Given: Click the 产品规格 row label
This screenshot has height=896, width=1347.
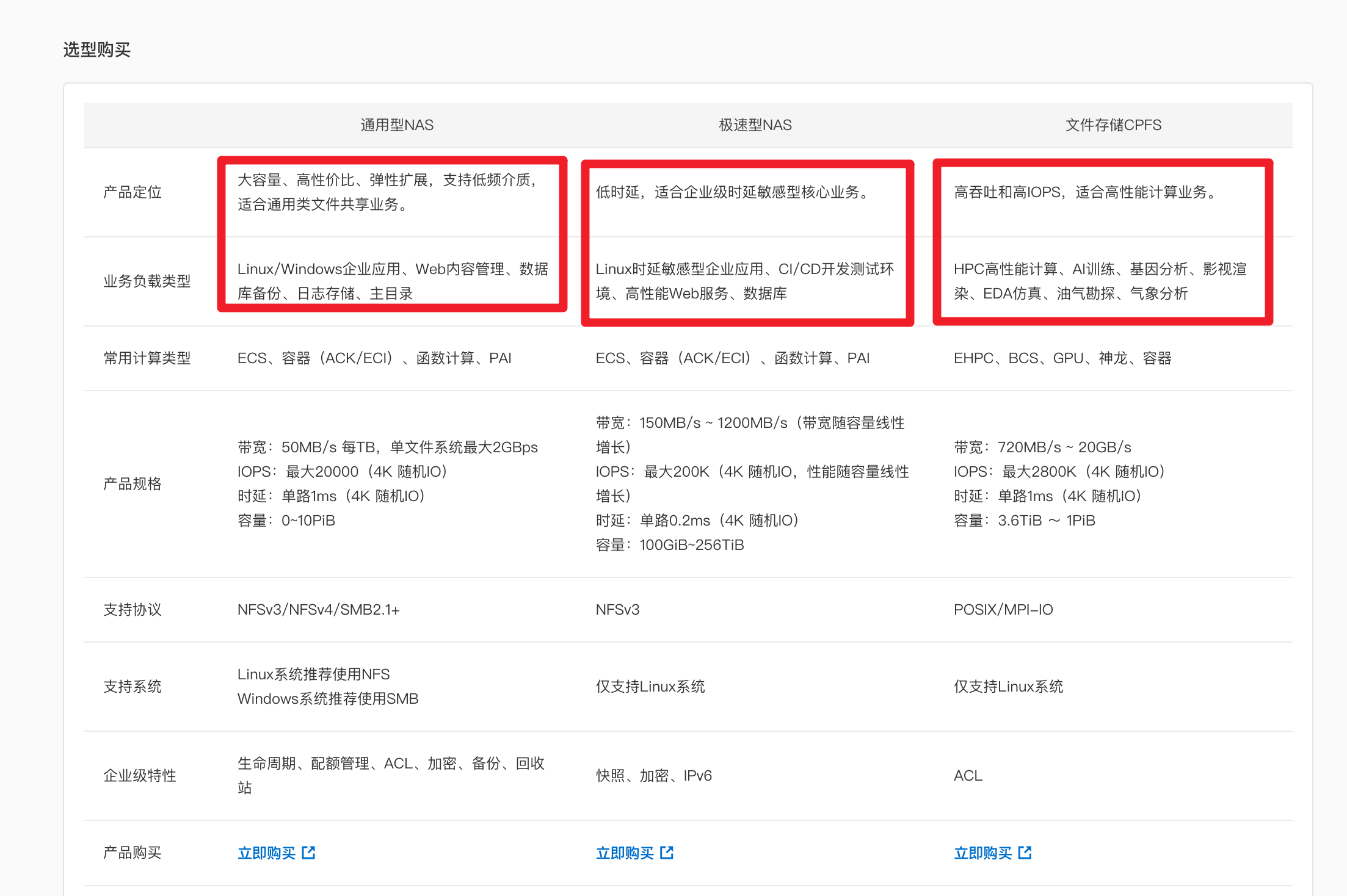Looking at the screenshot, I should [x=133, y=484].
